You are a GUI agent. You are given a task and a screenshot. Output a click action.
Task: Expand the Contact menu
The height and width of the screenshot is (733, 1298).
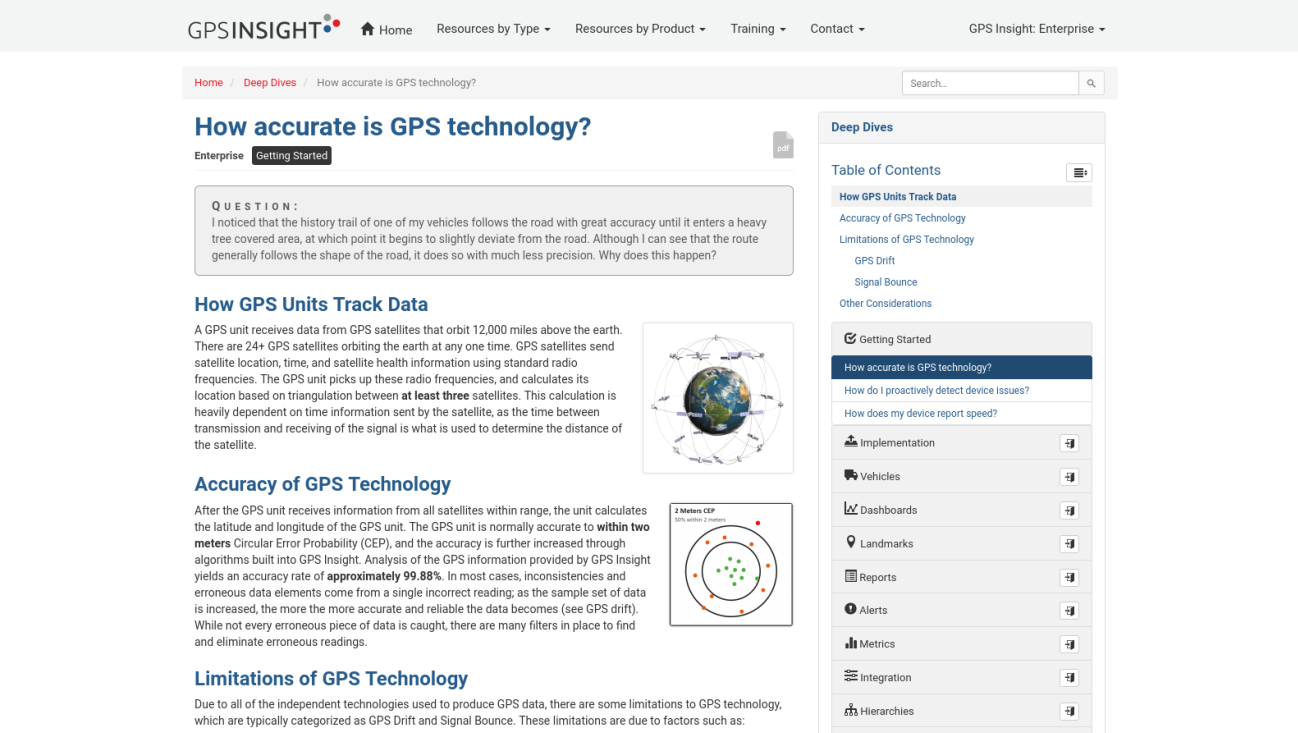coord(837,29)
